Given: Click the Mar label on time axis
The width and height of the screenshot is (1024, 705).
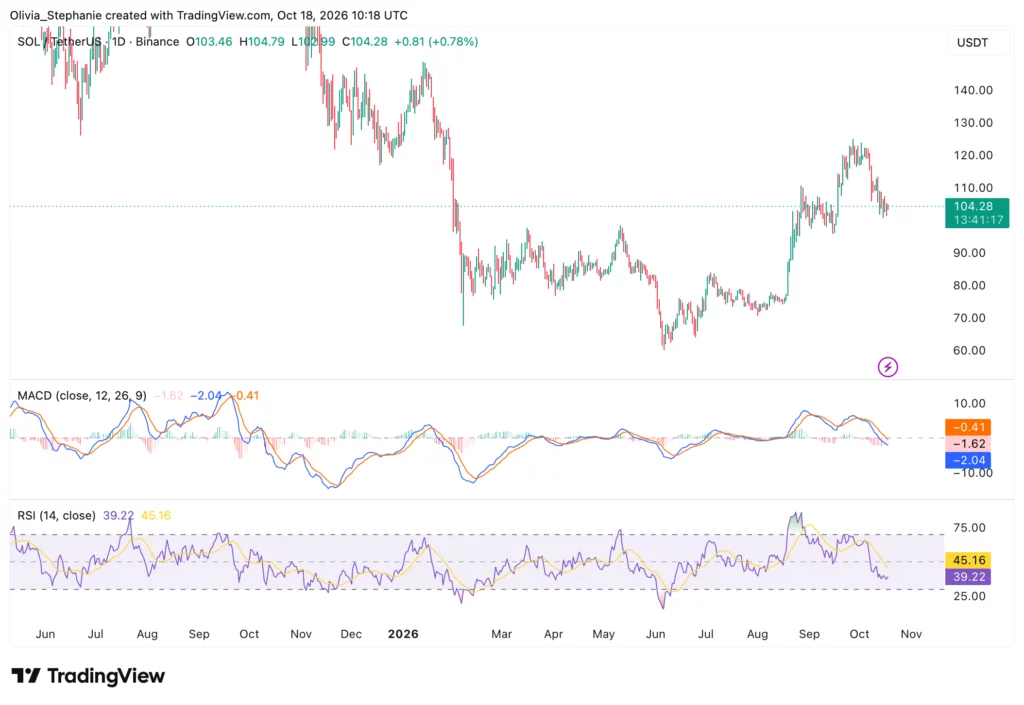Looking at the screenshot, I should pyautogui.click(x=502, y=634).
